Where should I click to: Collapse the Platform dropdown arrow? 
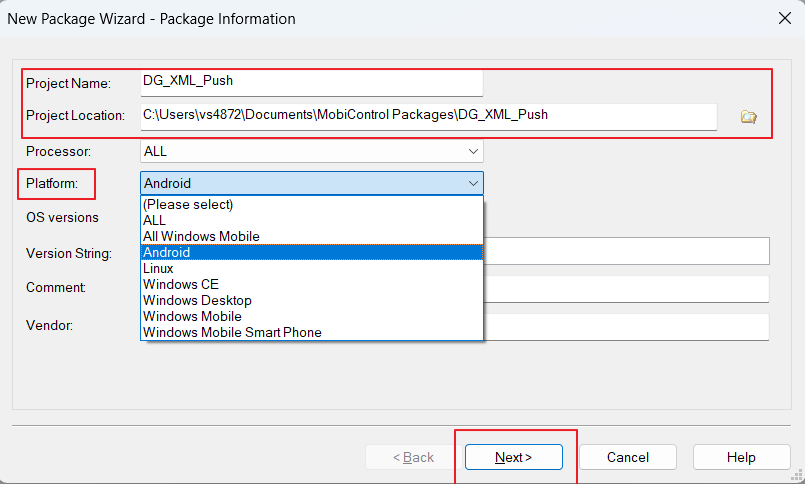pyautogui.click(x=473, y=183)
